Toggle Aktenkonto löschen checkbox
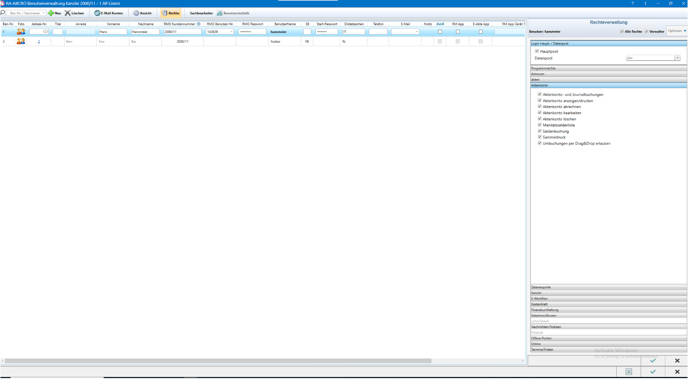The width and height of the screenshot is (688, 379). tap(539, 119)
